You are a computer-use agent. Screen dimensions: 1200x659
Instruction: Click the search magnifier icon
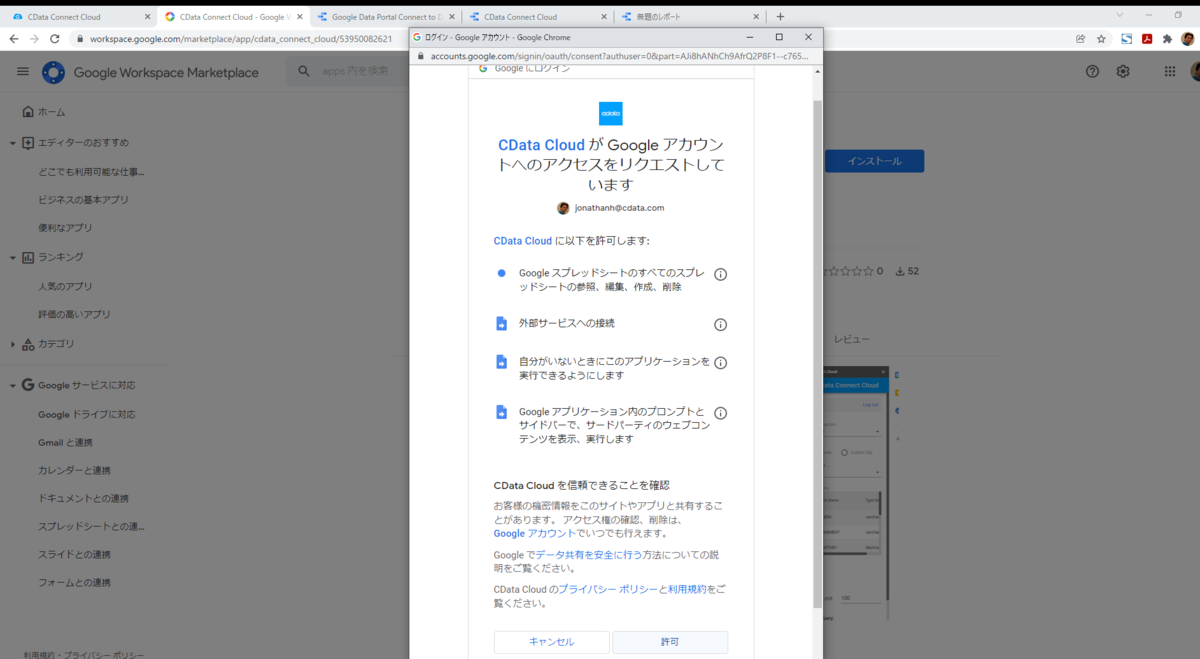point(305,71)
